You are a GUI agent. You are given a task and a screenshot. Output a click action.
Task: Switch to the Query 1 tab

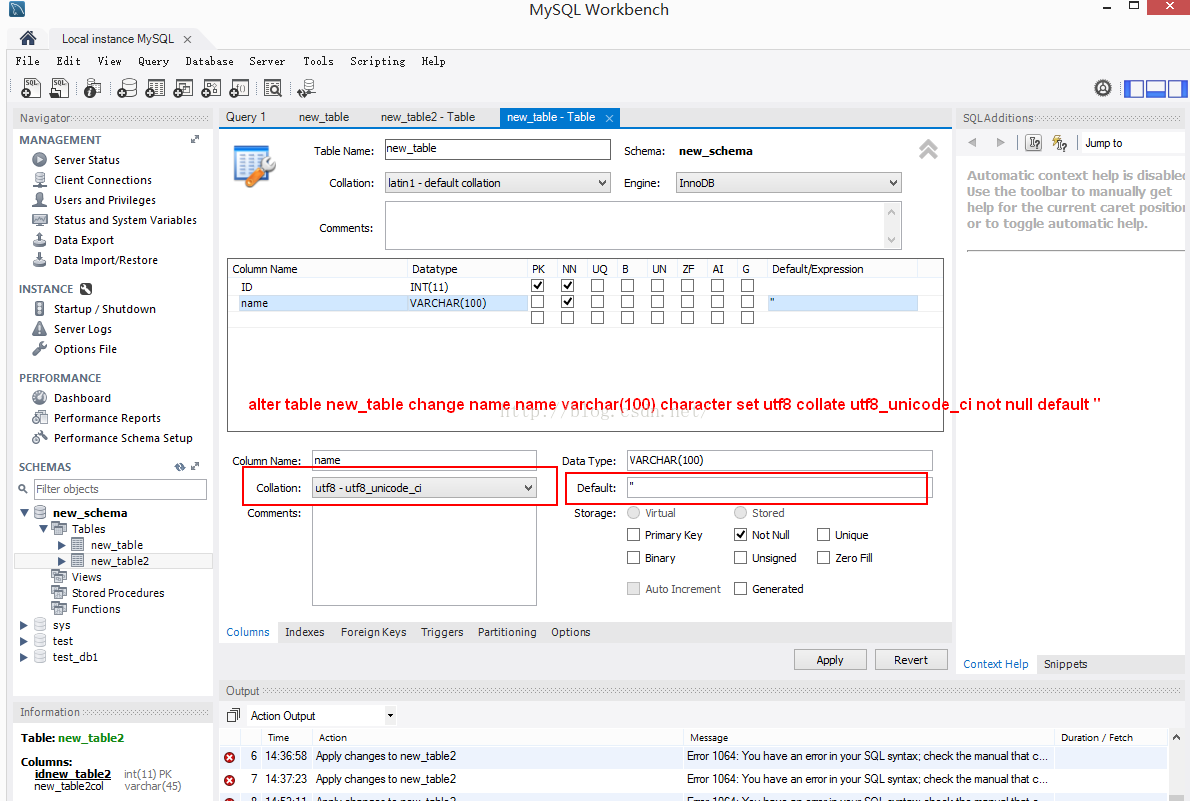pyautogui.click(x=246, y=117)
